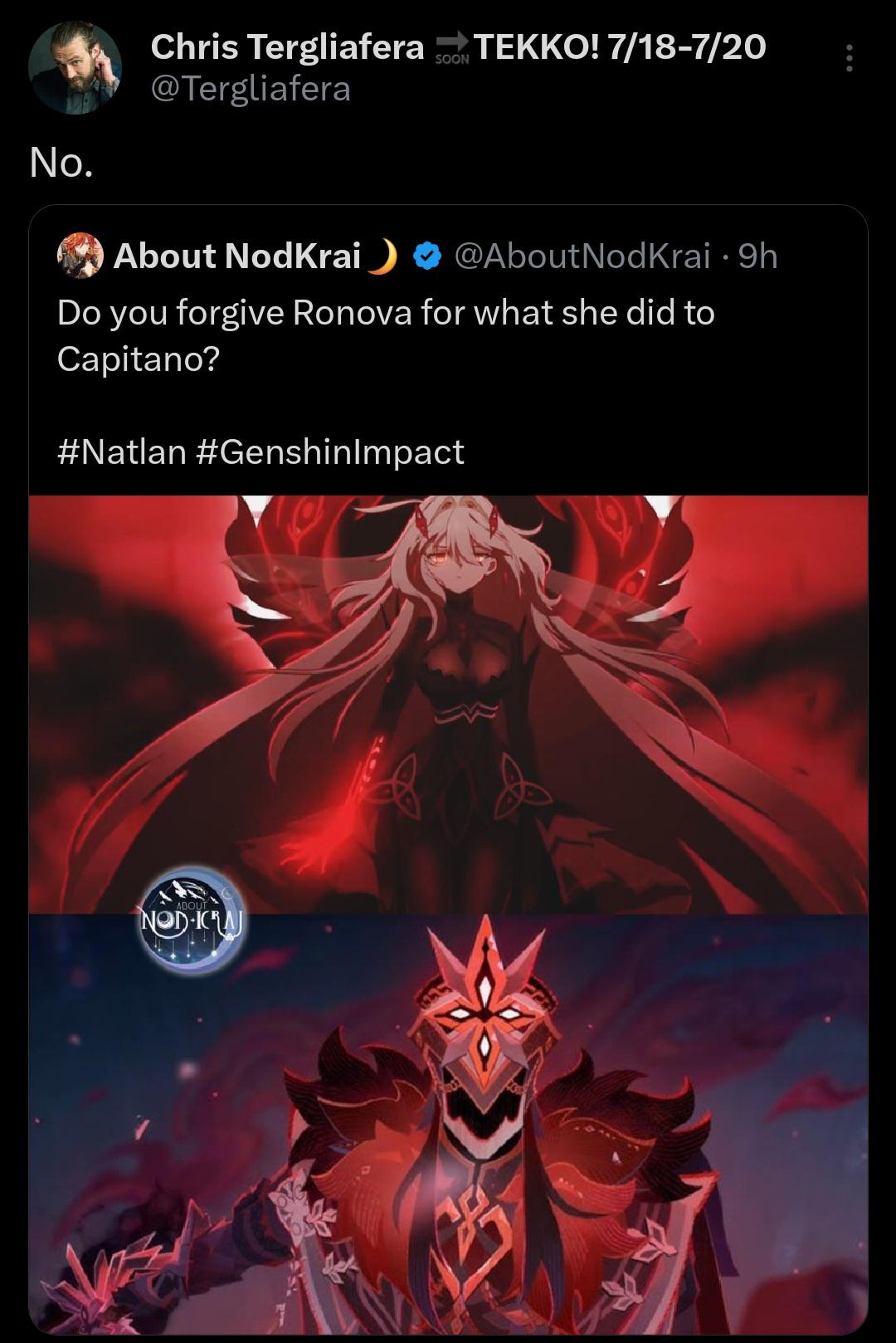The height and width of the screenshot is (1343, 896).
Task: Open the #Natlan hashtag
Action: click(x=122, y=452)
